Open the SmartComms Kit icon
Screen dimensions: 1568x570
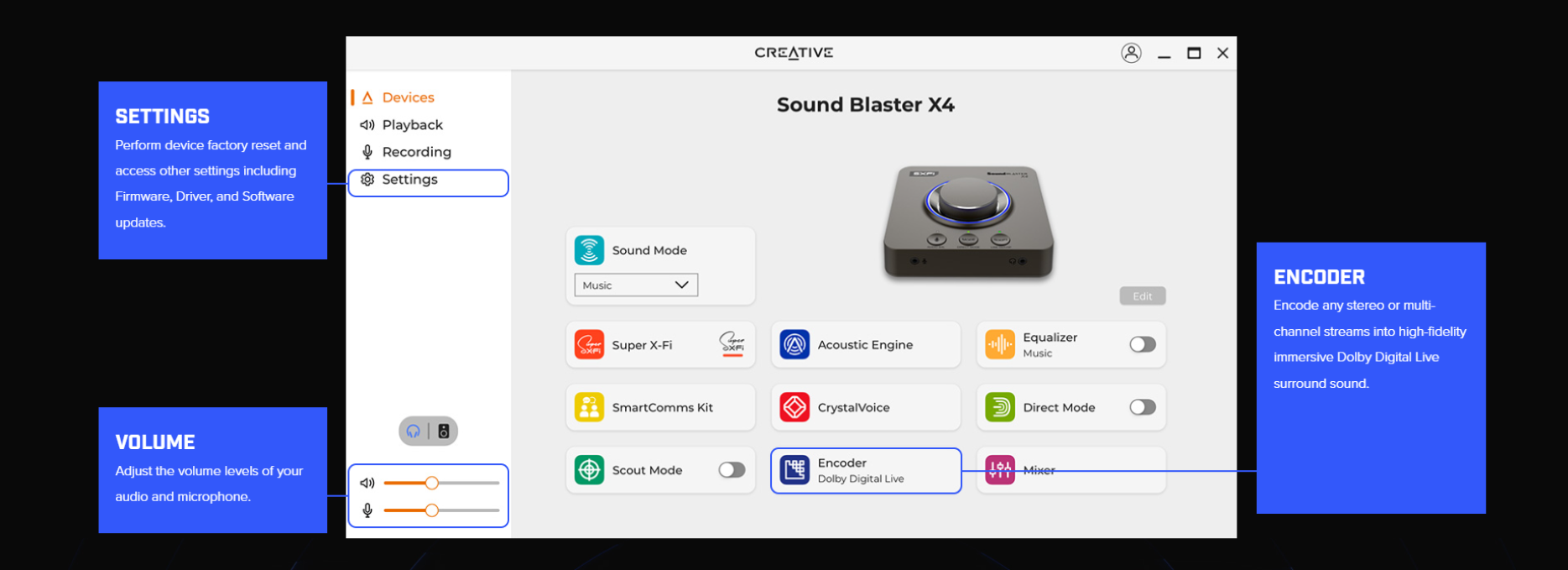pyautogui.click(x=589, y=408)
